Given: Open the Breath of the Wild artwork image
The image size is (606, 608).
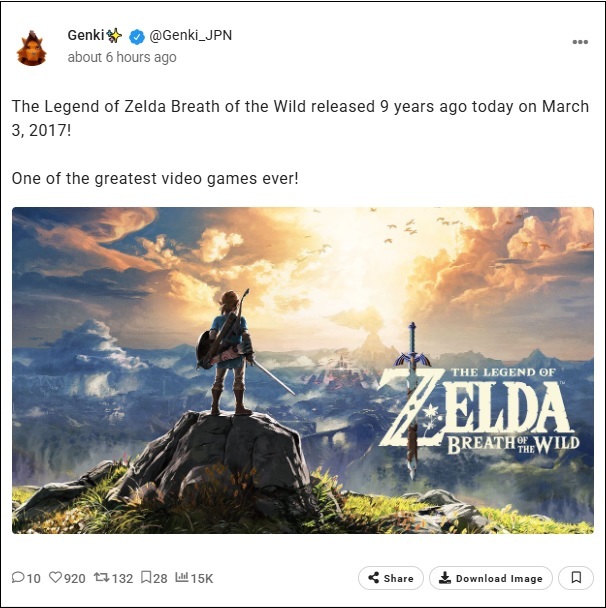Looking at the screenshot, I should tap(303, 370).
